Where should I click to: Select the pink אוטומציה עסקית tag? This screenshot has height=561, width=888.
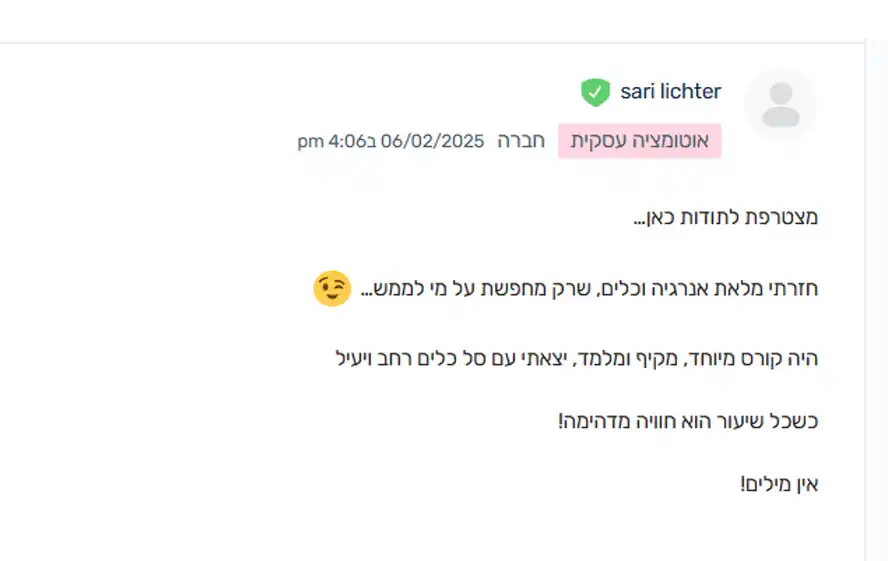[639, 141]
